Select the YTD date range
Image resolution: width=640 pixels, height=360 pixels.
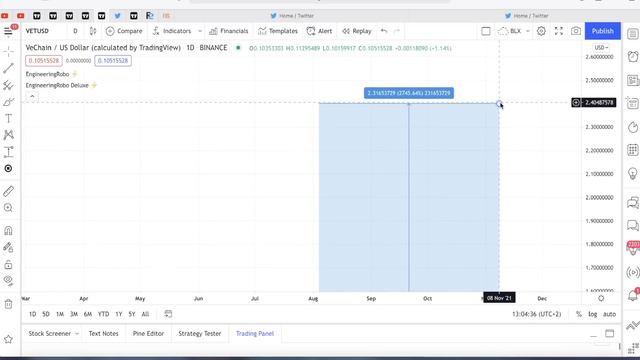(103, 314)
